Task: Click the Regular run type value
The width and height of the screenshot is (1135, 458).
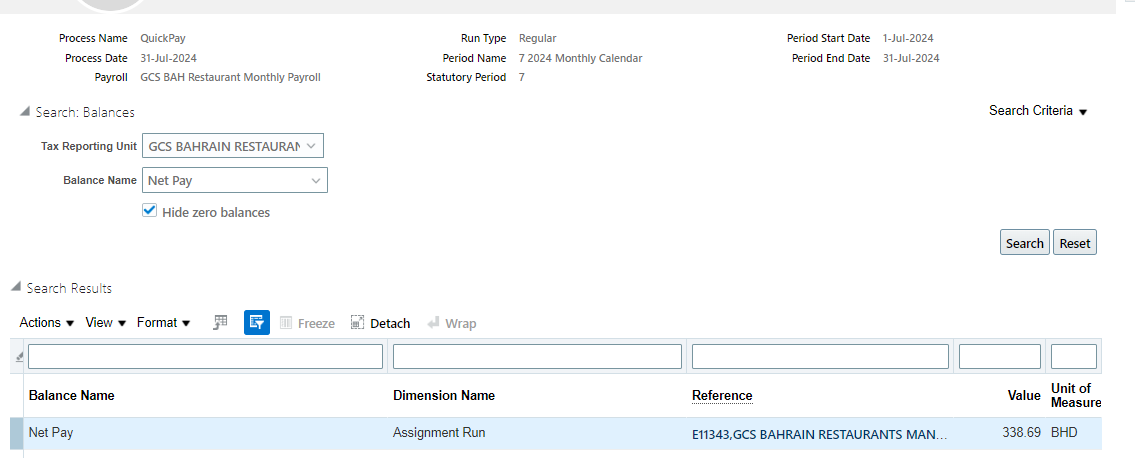Action: (x=537, y=38)
